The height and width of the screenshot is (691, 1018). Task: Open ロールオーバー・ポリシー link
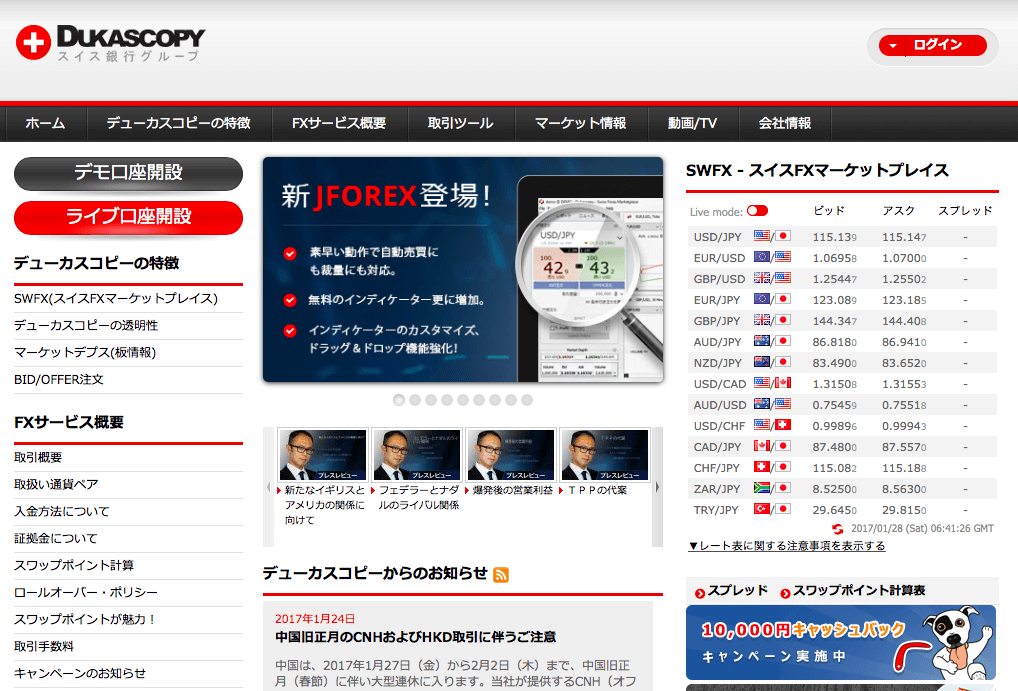point(86,592)
